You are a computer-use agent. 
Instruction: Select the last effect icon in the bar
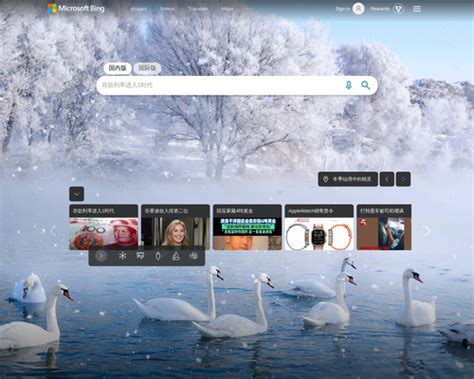194,256
